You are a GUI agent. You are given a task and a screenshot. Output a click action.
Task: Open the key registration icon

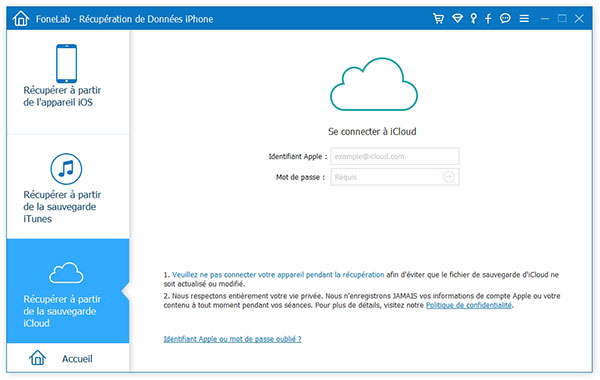click(x=474, y=18)
